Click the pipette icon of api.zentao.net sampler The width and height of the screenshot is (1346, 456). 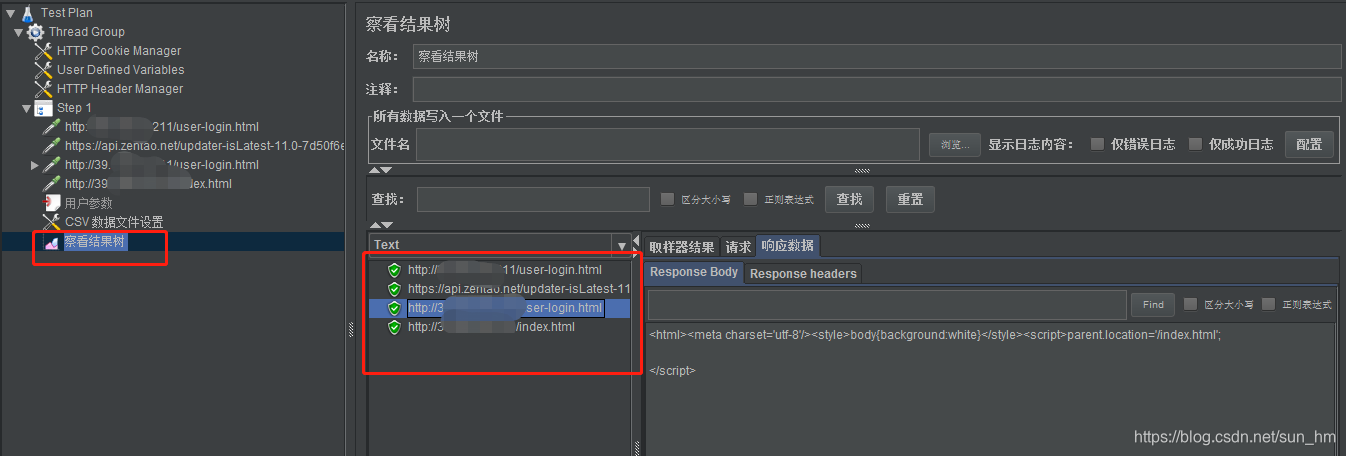click(x=51, y=146)
